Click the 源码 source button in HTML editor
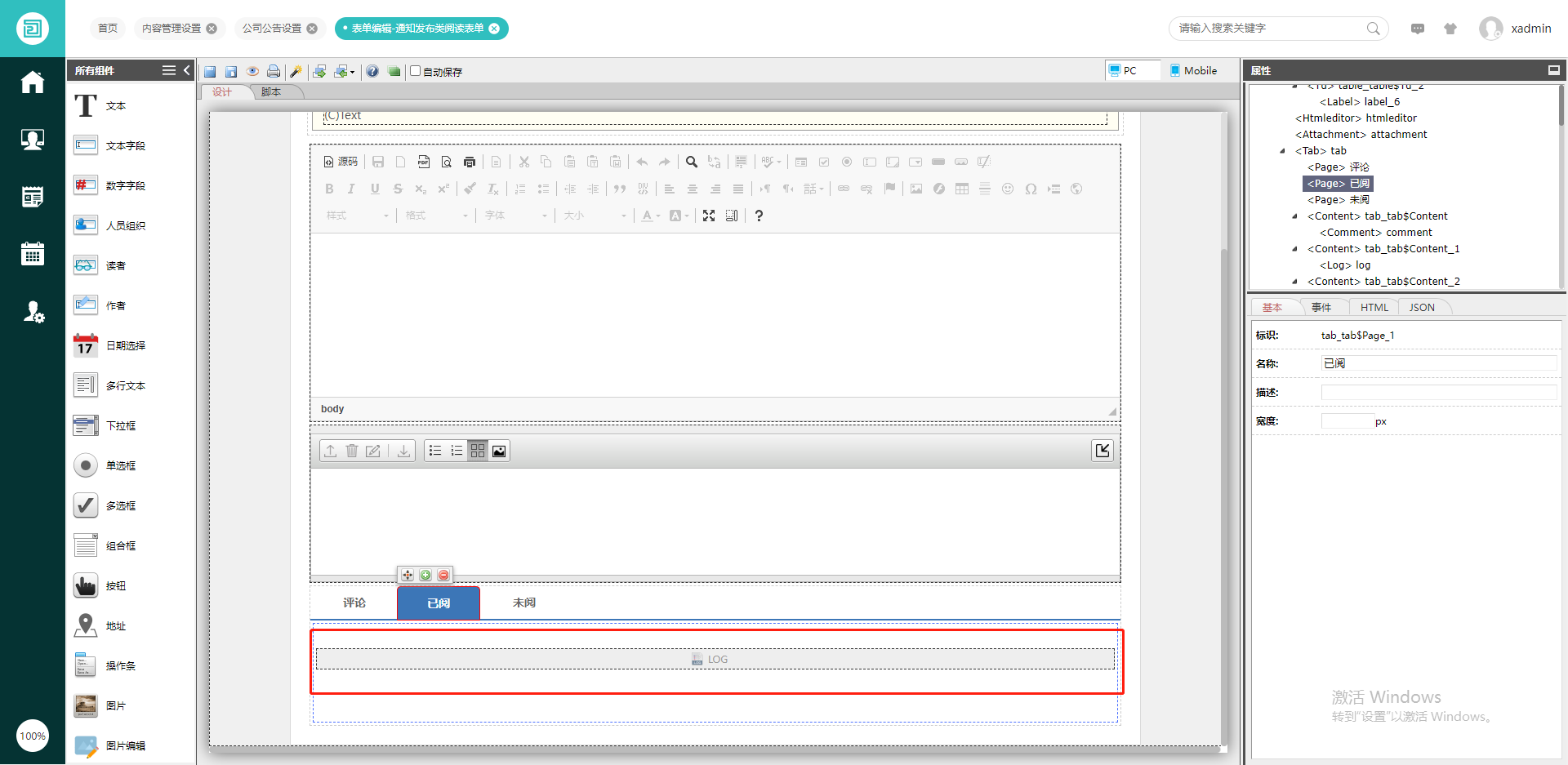1568x765 pixels. pos(341,162)
